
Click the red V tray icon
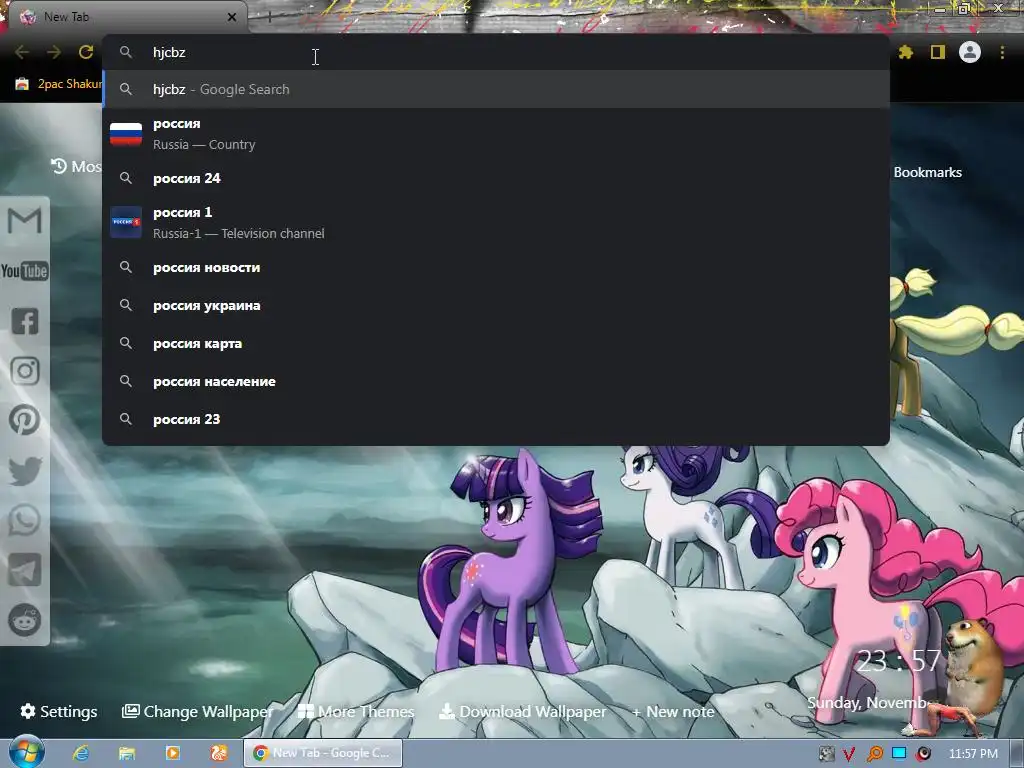850,754
